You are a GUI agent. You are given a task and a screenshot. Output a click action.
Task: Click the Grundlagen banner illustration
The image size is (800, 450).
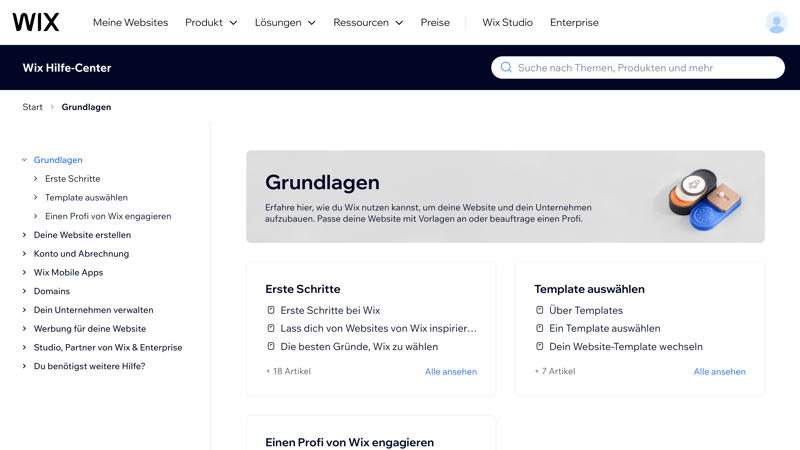point(699,197)
